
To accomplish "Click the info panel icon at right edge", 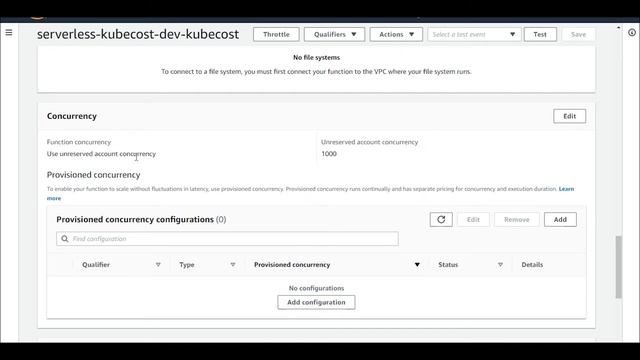I will coord(631,33).
